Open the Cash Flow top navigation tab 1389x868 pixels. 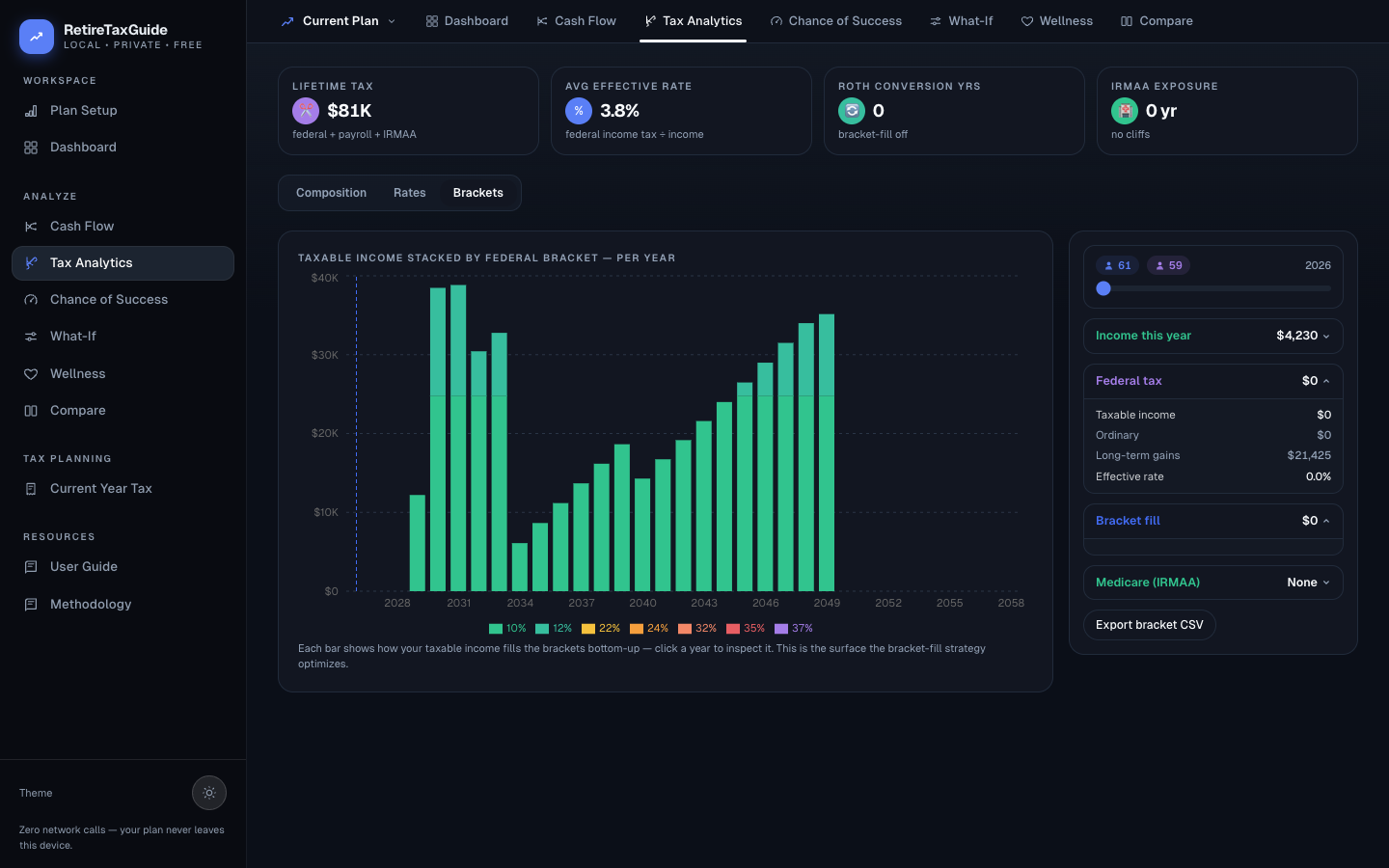(577, 21)
